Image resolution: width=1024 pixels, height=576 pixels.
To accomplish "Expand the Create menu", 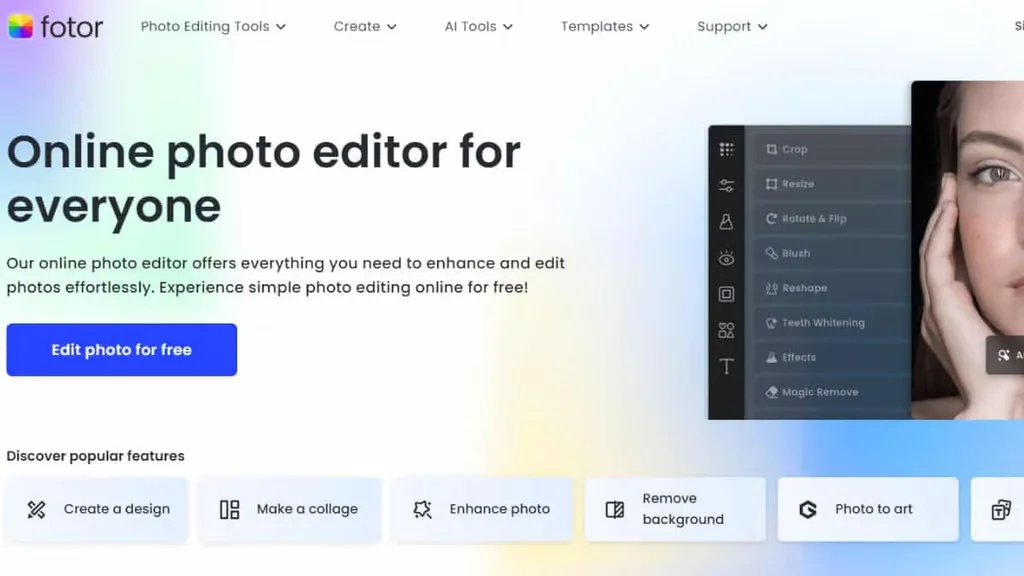I will pyautogui.click(x=365, y=27).
